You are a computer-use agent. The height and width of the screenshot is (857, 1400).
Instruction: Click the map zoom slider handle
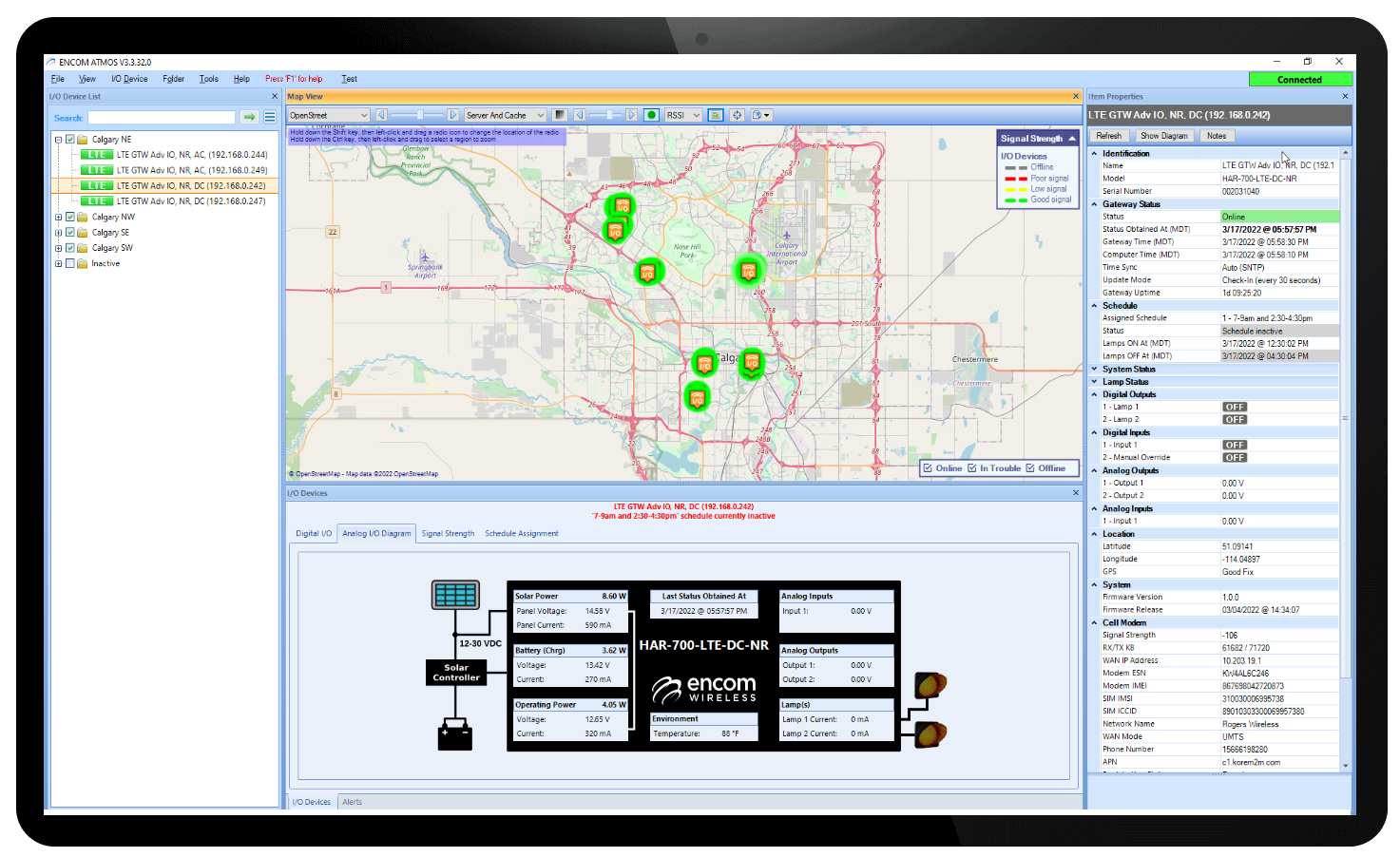[x=419, y=115]
